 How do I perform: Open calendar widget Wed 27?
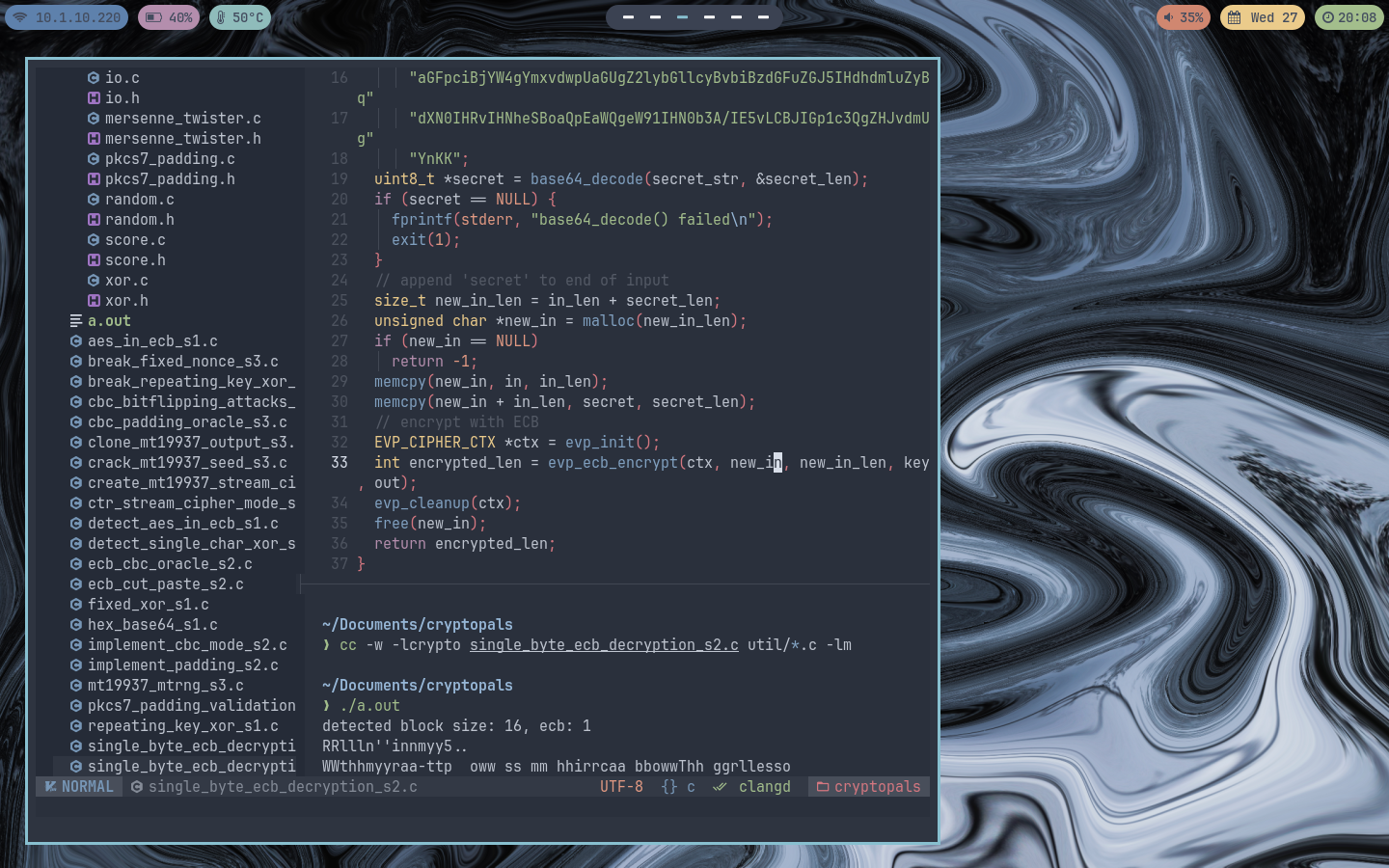point(1263,17)
